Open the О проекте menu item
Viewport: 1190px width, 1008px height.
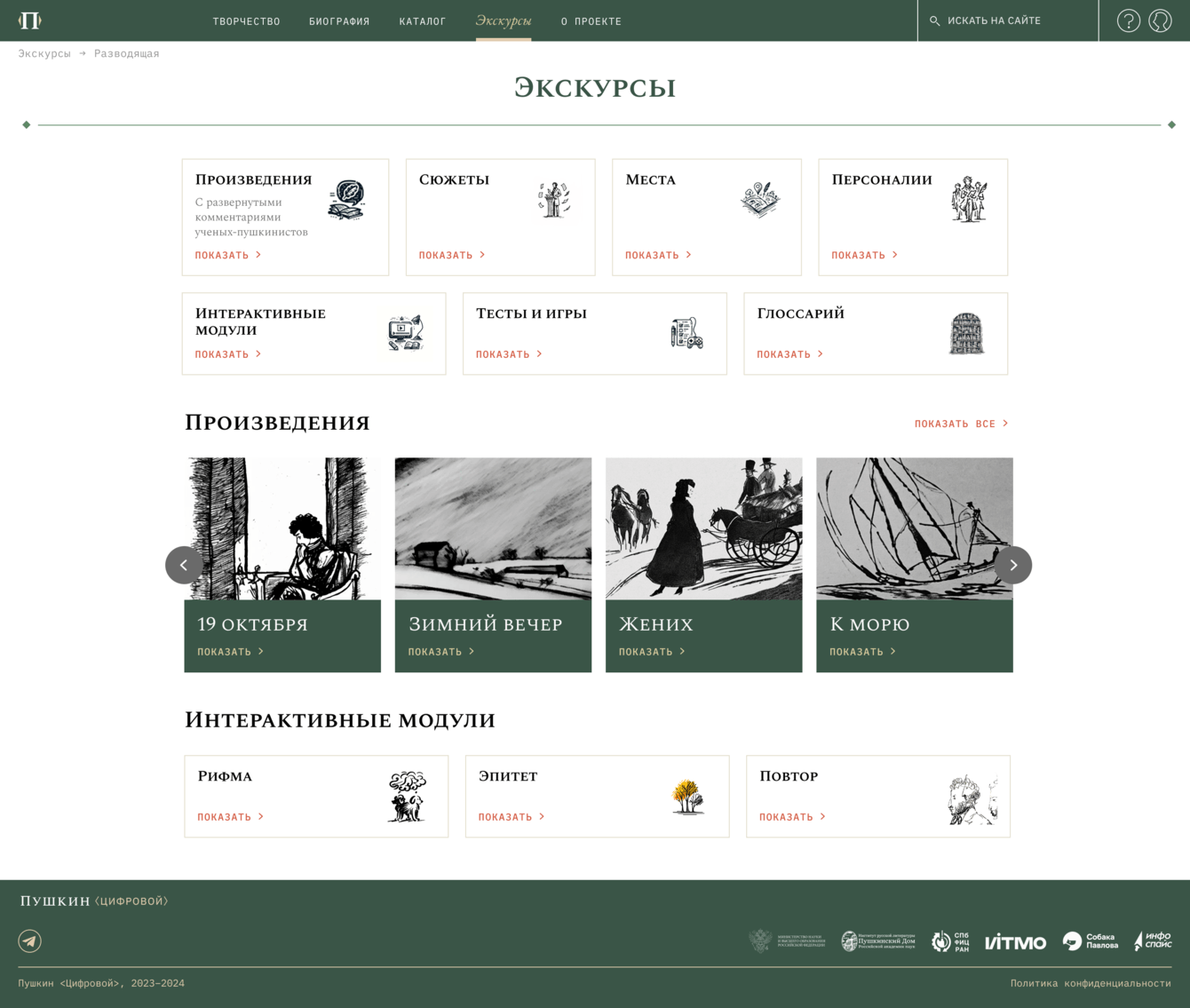click(591, 21)
